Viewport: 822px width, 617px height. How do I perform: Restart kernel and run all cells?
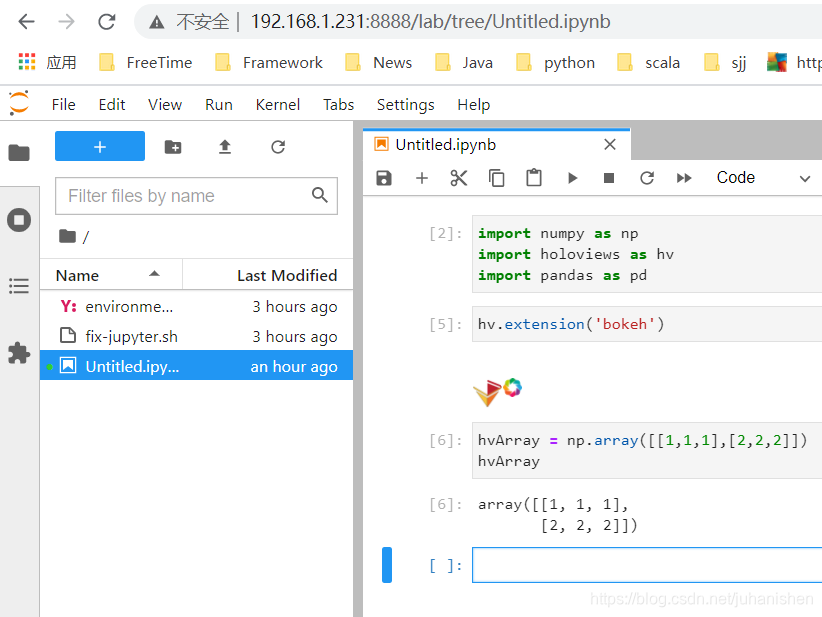(x=684, y=178)
